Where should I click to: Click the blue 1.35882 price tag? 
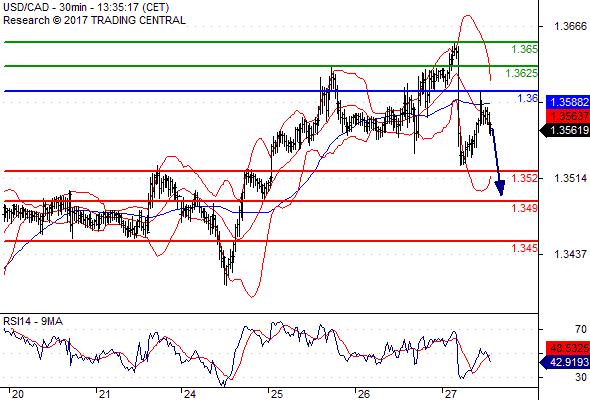[567, 102]
